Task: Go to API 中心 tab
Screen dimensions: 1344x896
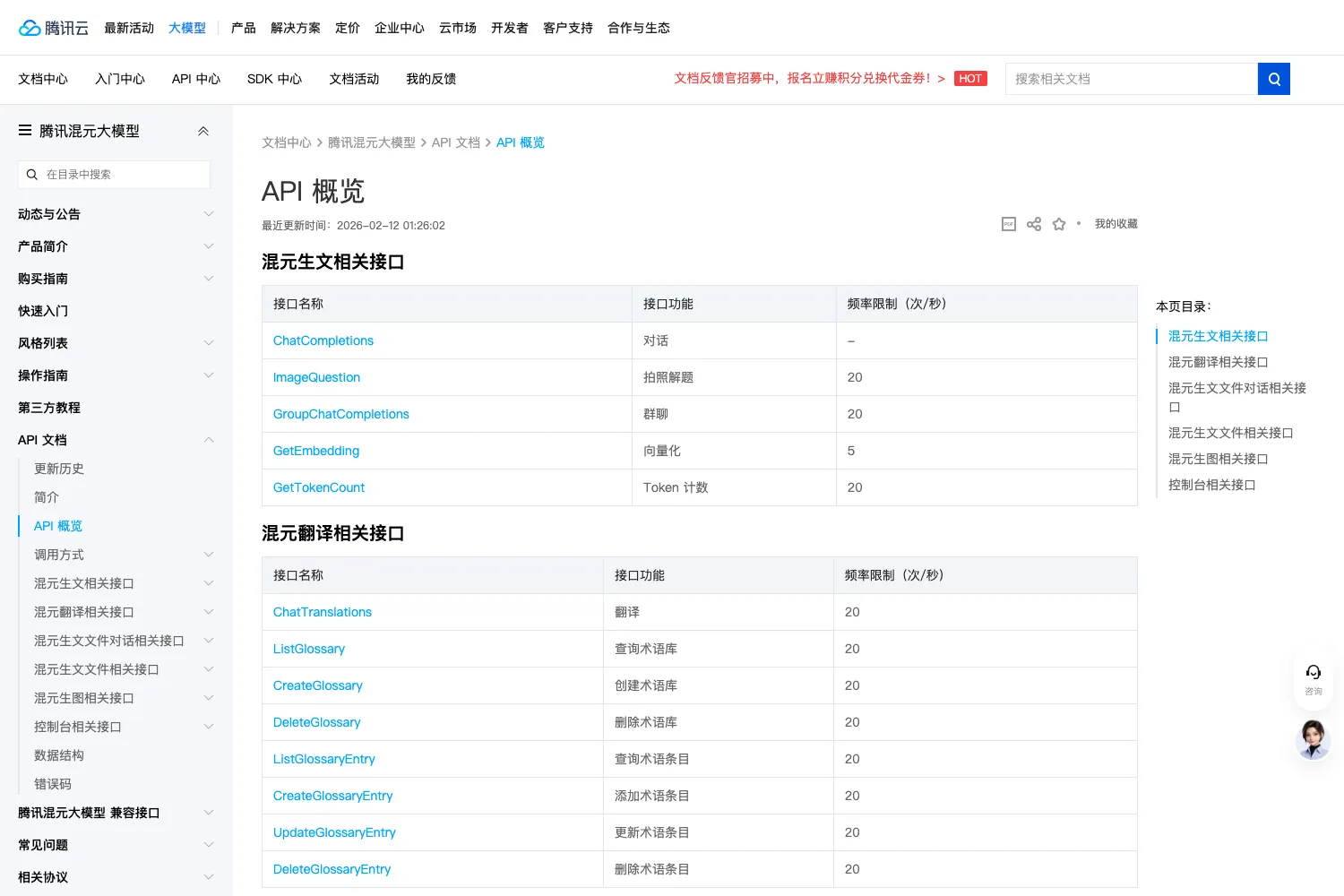Action: [196, 79]
